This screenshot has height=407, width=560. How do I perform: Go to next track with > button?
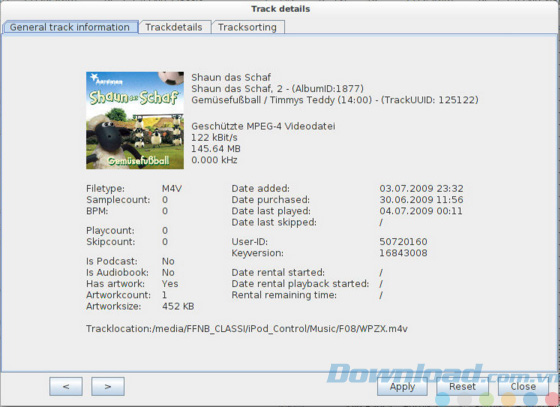[x=108, y=386]
